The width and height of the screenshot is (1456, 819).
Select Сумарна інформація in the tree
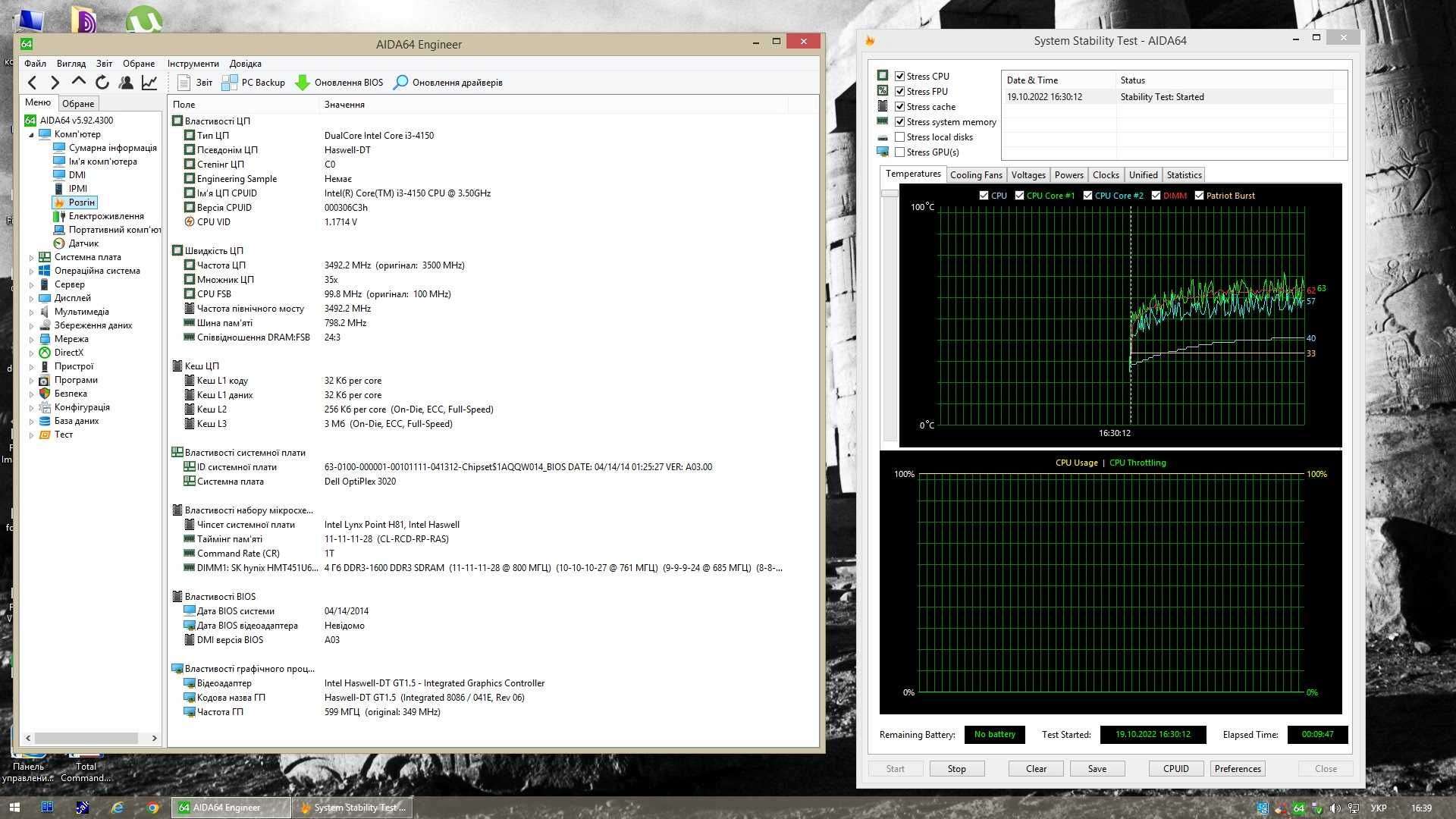pyautogui.click(x=112, y=148)
